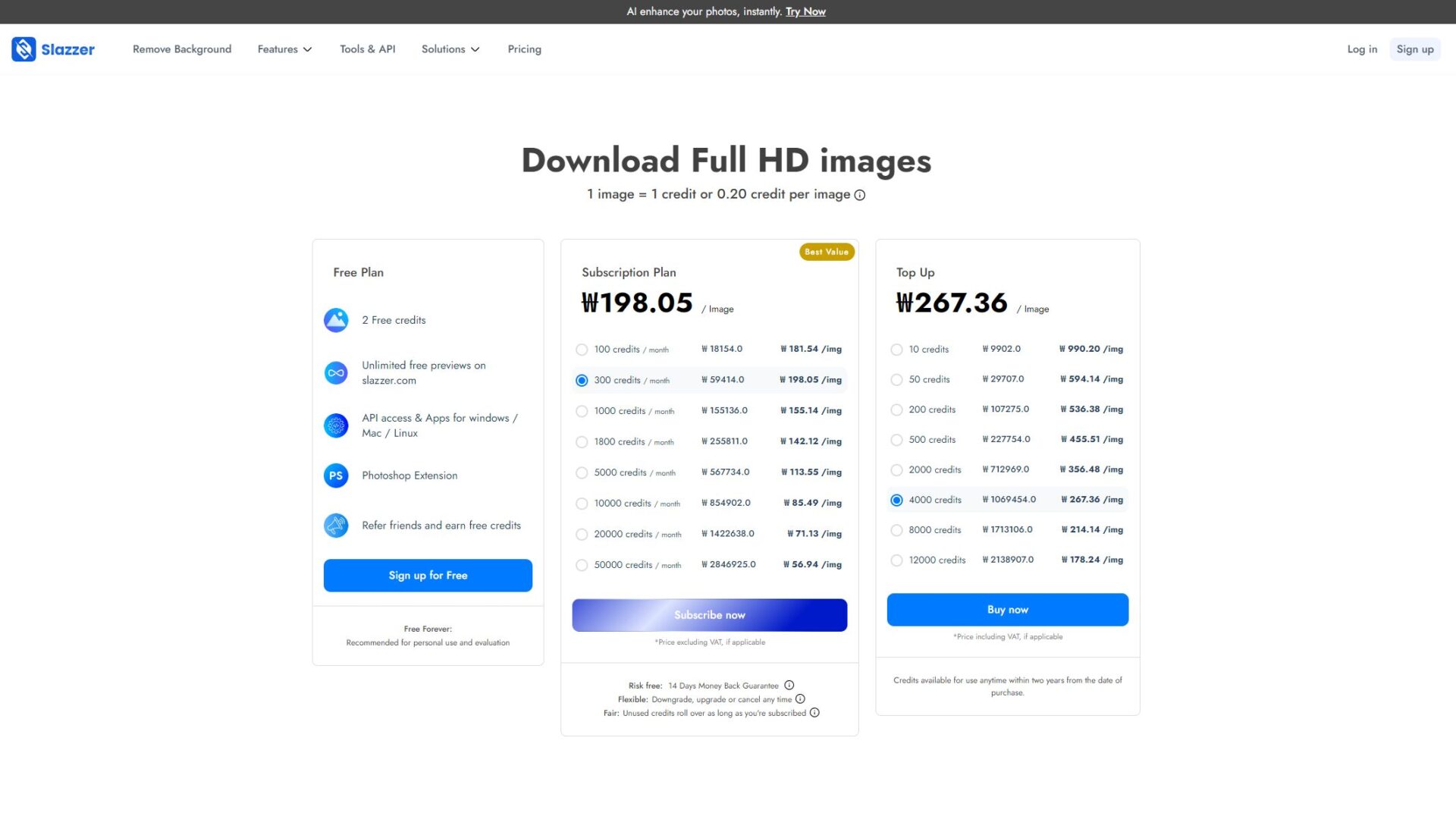Click the info icon beside credit per image
This screenshot has height=813, width=1456.
click(859, 195)
